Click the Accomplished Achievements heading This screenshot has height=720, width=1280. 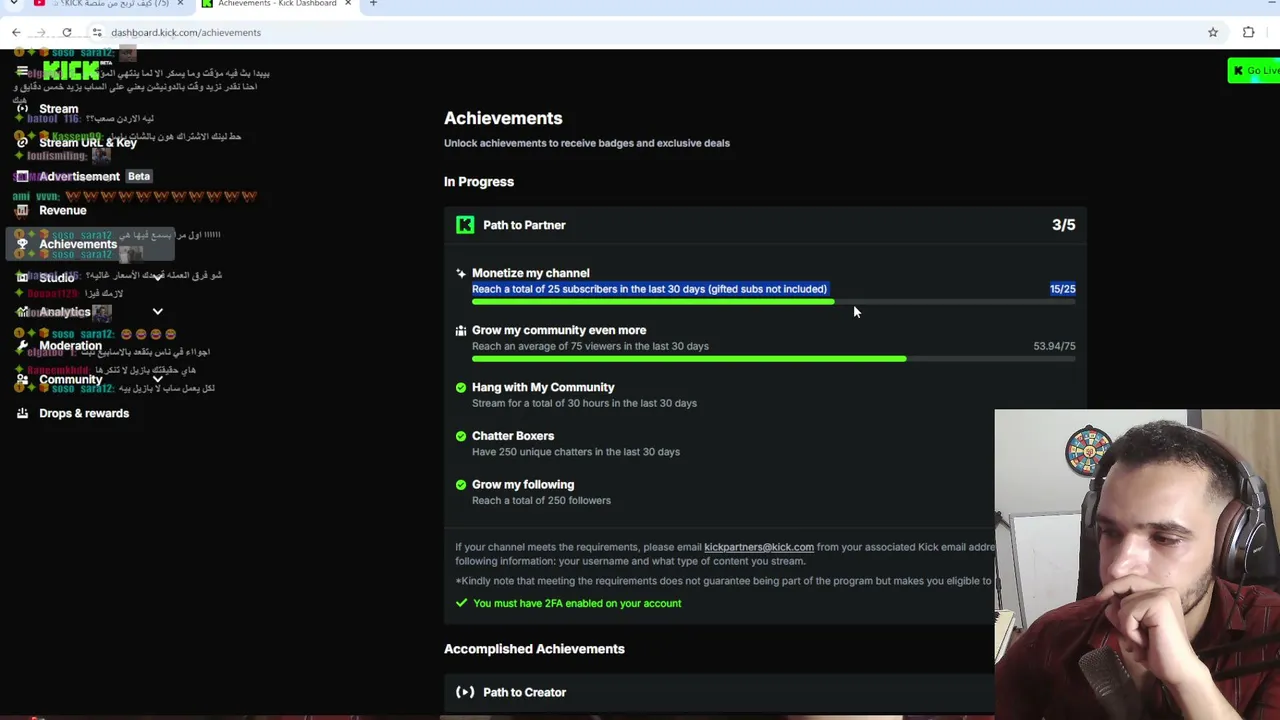534,649
